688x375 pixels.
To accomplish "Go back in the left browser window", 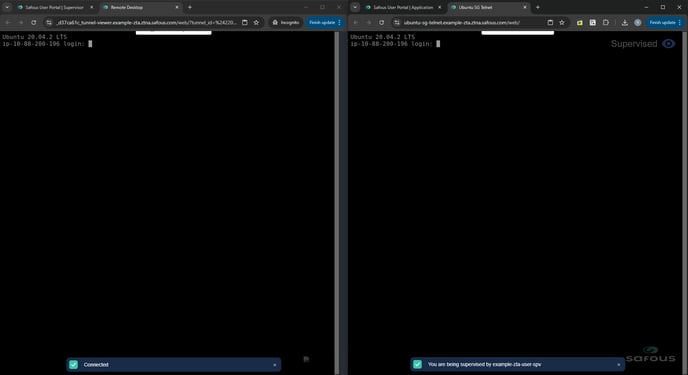I will [x=8, y=22].
